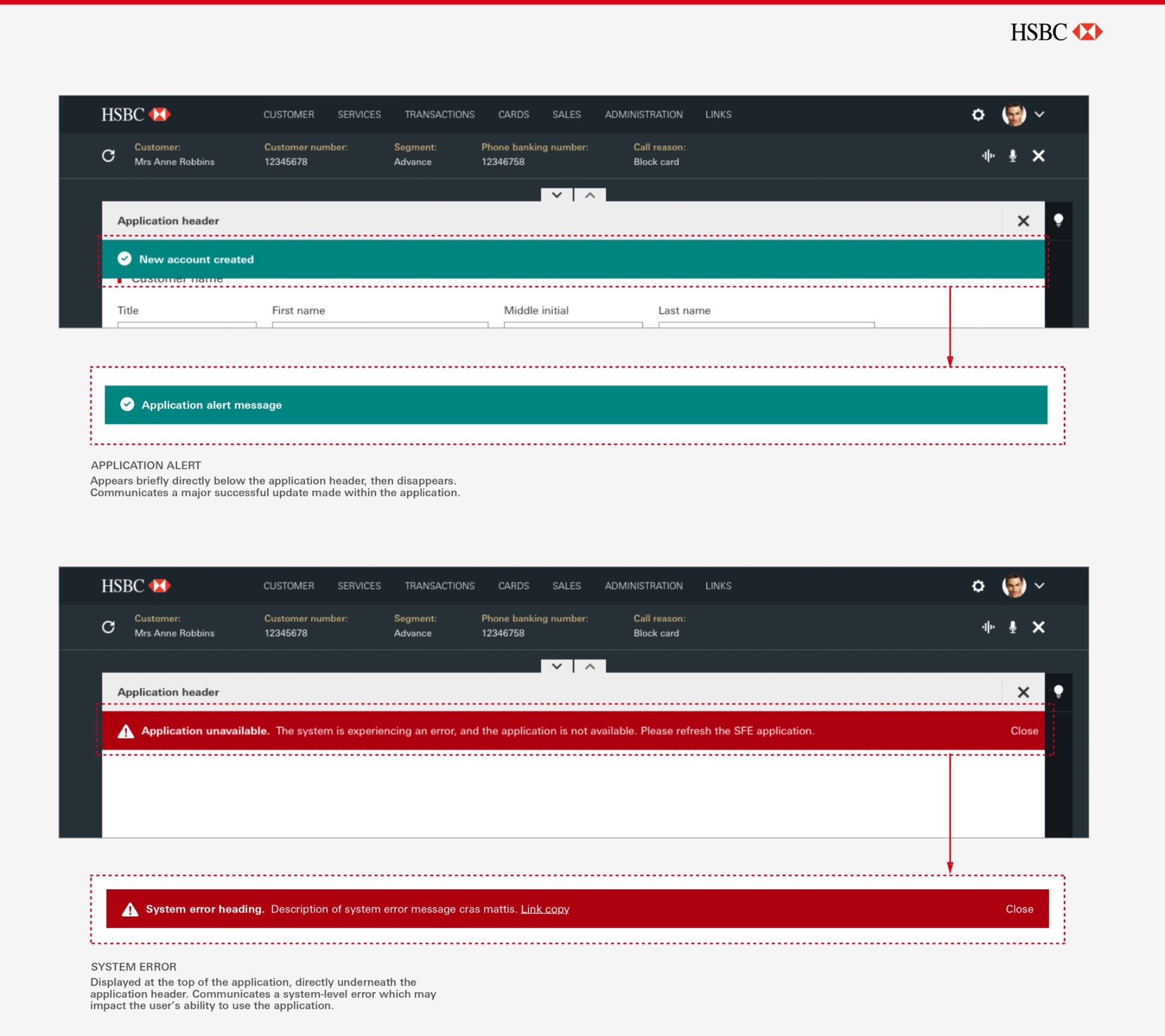This screenshot has height=1036, width=1165.
Task: Click the refresh icon in the second call bar
Action: click(108, 626)
